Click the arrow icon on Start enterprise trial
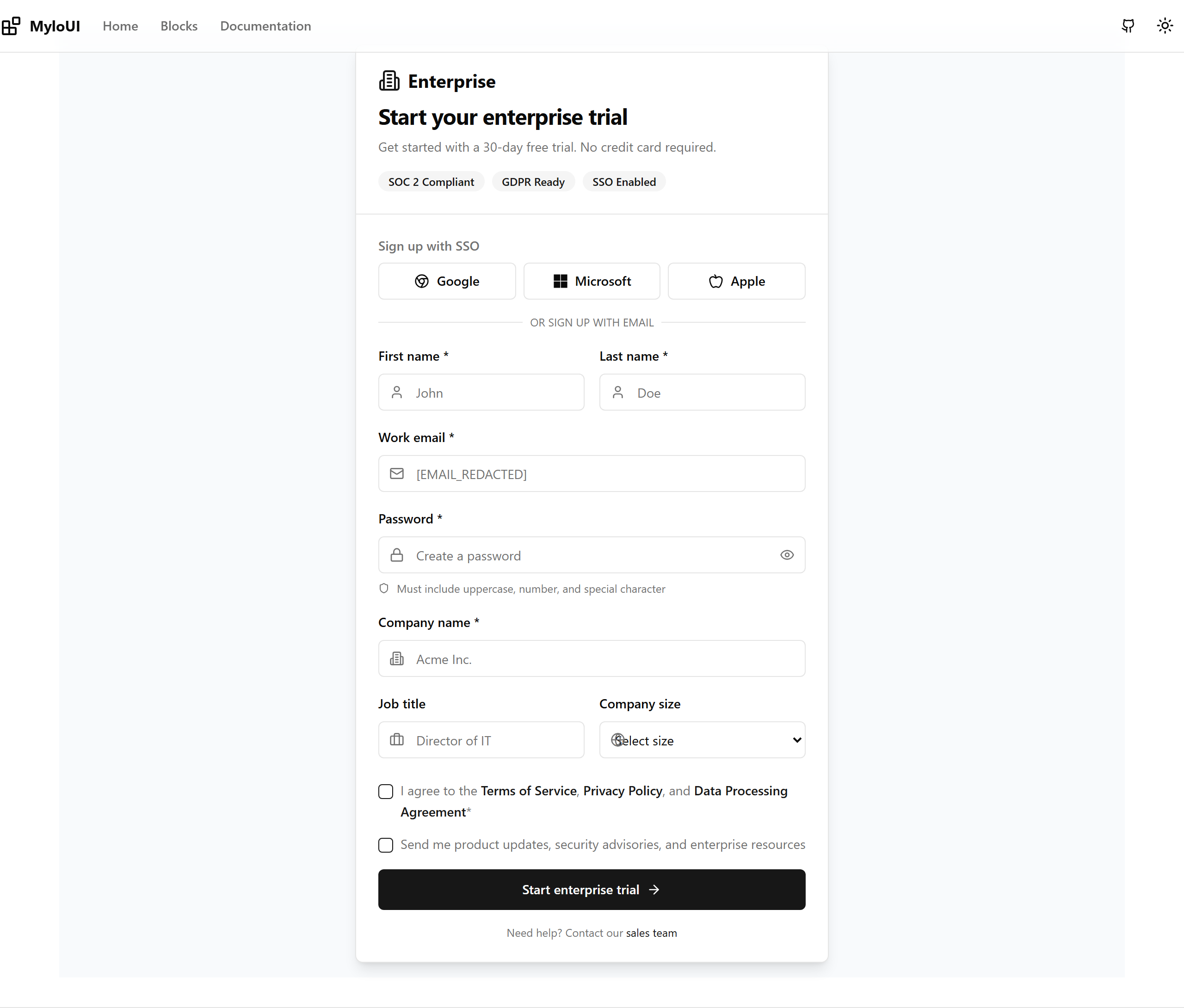The width and height of the screenshot is (1184, 1008). (x=654, y=890)
